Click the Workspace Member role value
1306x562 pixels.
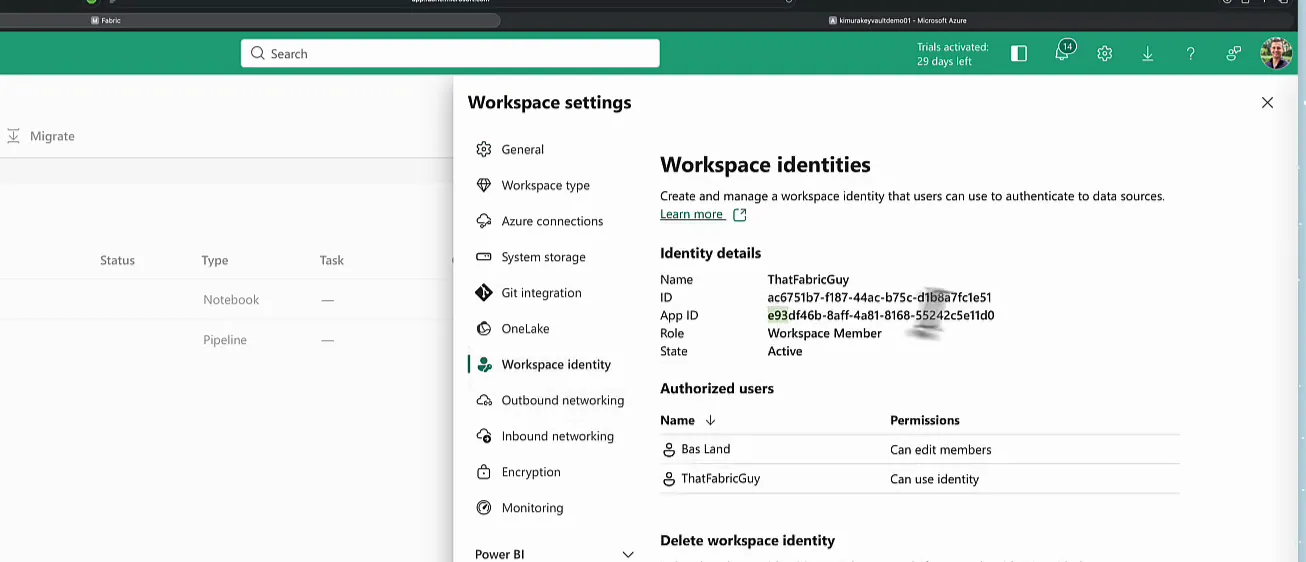tap(825, 333)
